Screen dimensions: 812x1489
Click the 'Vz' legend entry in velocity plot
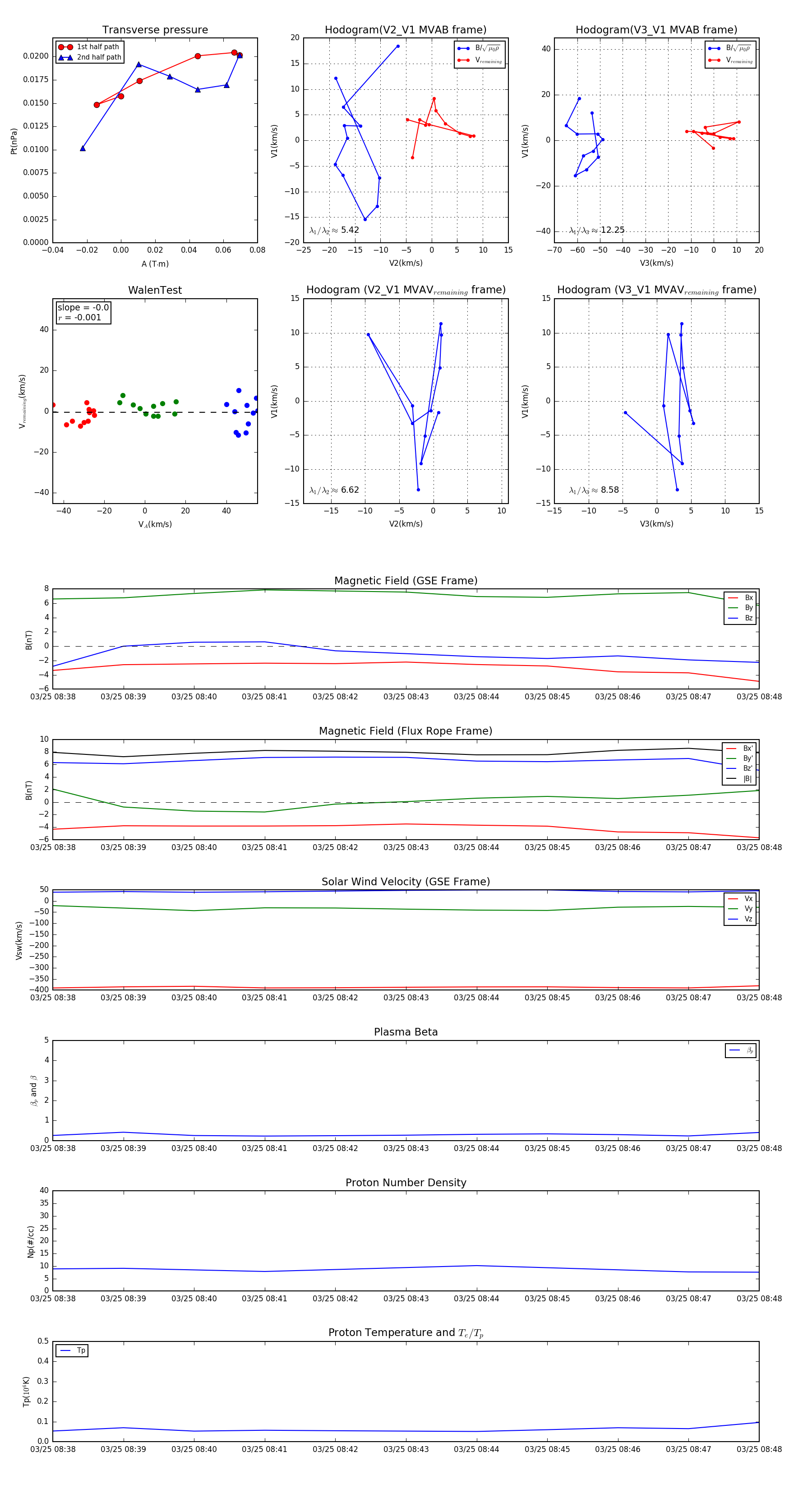740,919
